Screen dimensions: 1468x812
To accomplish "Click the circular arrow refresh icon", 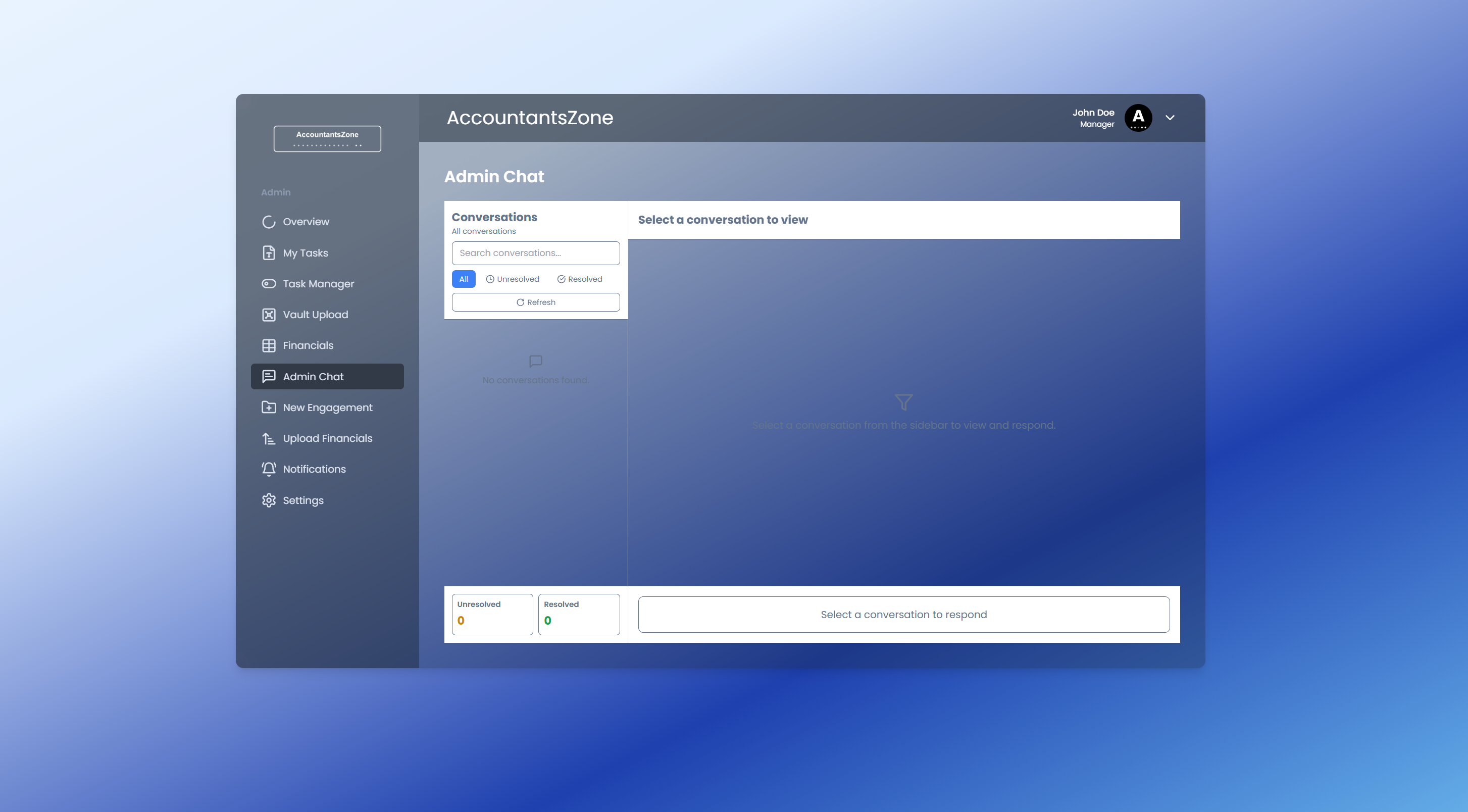I will pos(520,302).
